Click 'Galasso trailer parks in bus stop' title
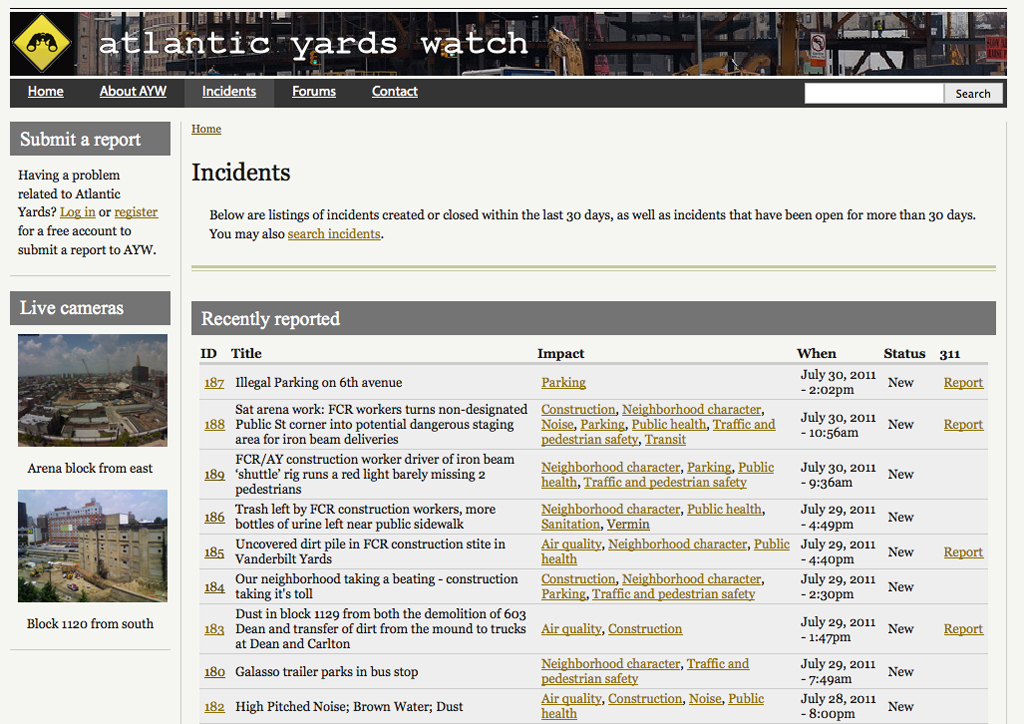Viewport: 1024px width, 724px height. (327, 672)
